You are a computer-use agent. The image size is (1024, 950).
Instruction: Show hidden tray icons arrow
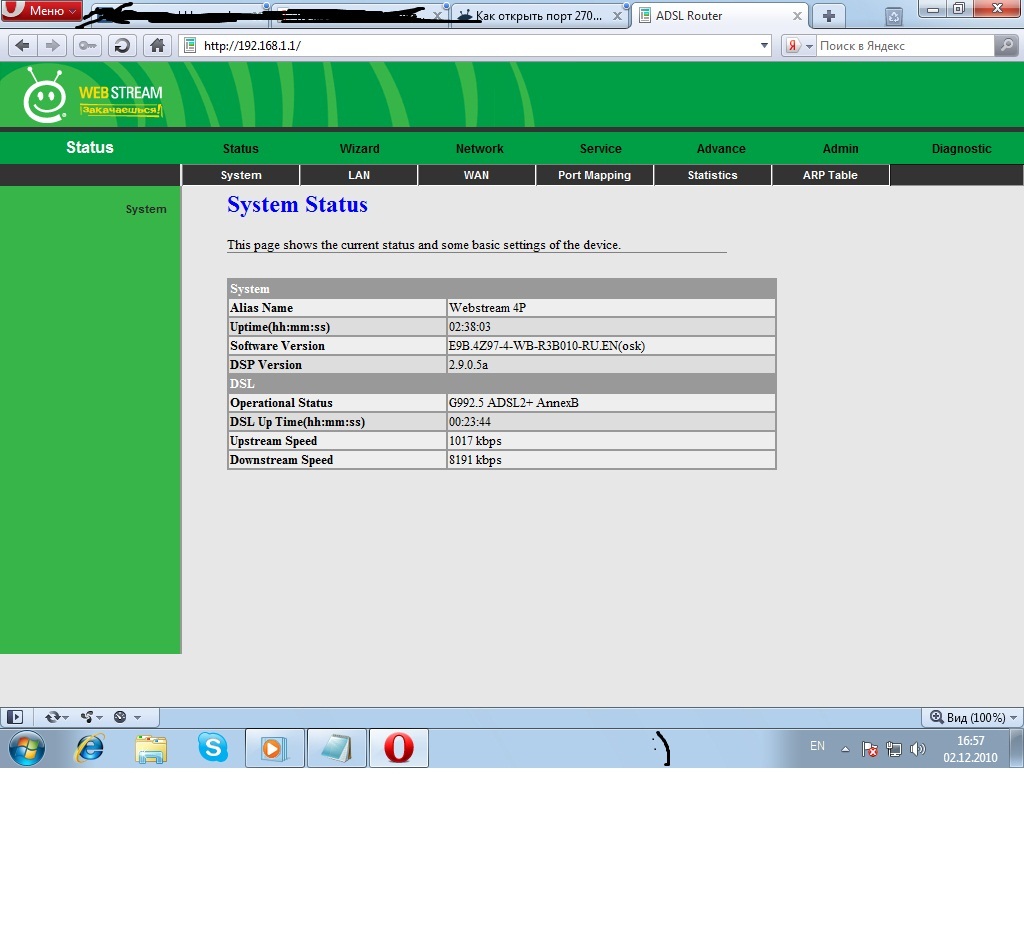845,749
